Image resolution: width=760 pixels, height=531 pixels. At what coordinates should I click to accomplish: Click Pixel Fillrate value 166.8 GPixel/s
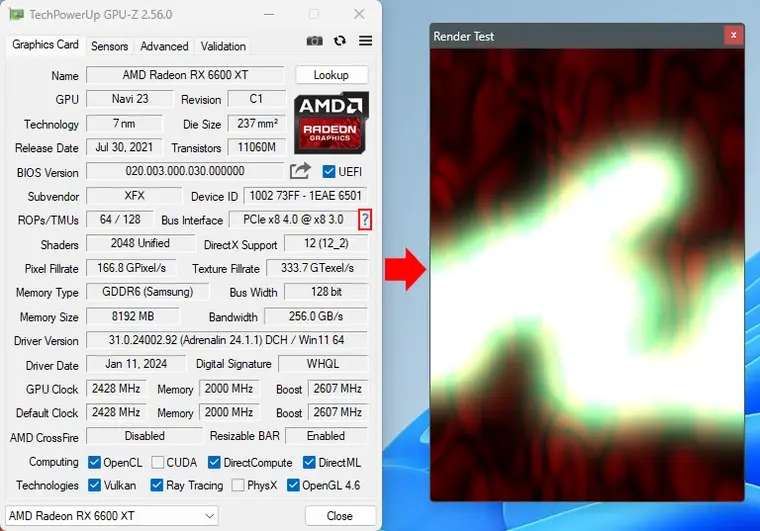click(131, 268)
